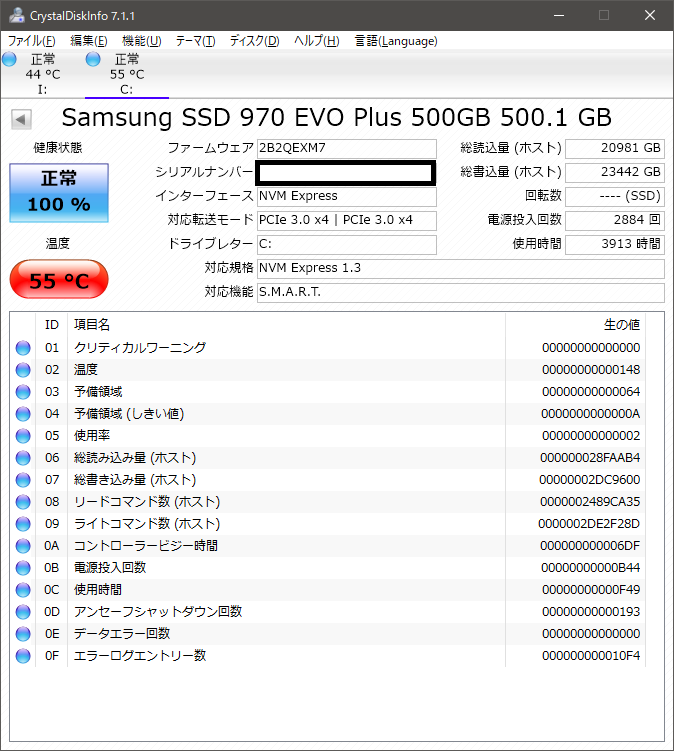Select the クリティカルワーニング attribute name
The width and height of the screenshot is (674, 751).
click(x=140, y=348)
